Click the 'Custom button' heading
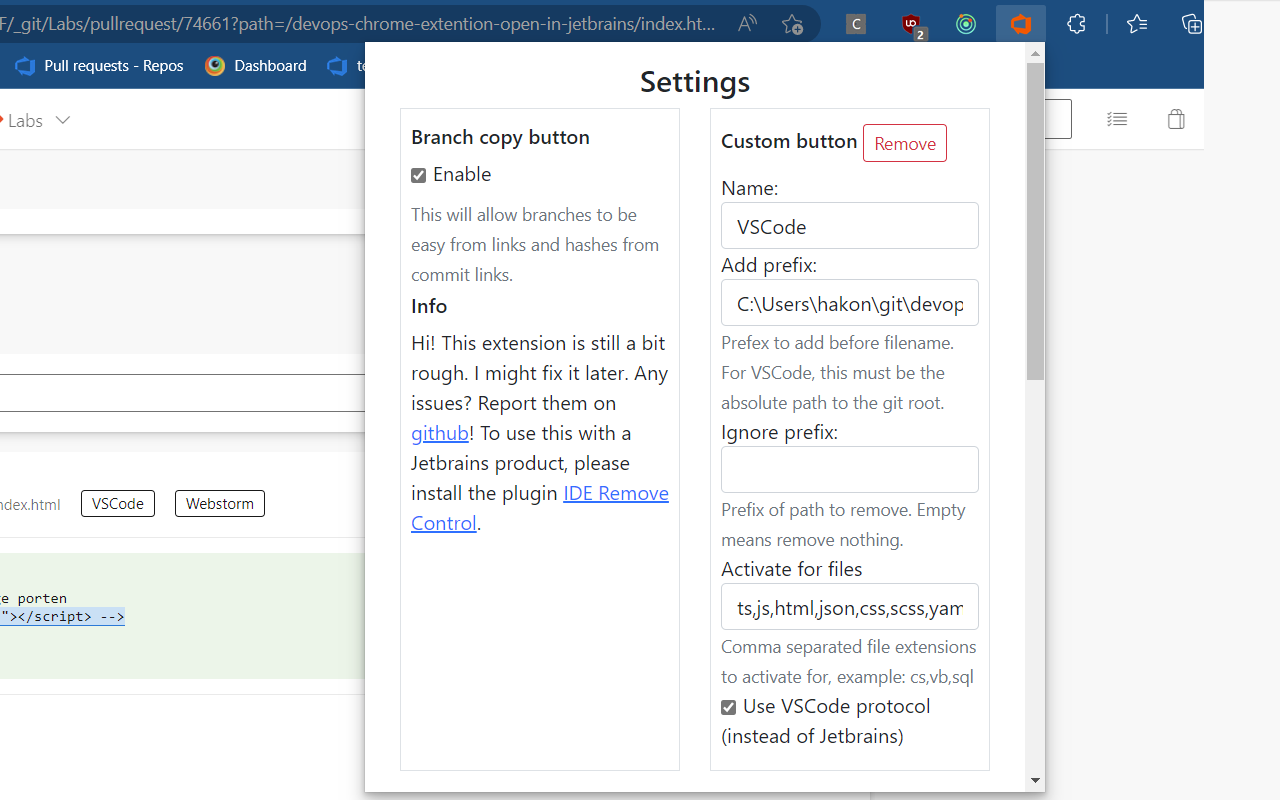 789,141
